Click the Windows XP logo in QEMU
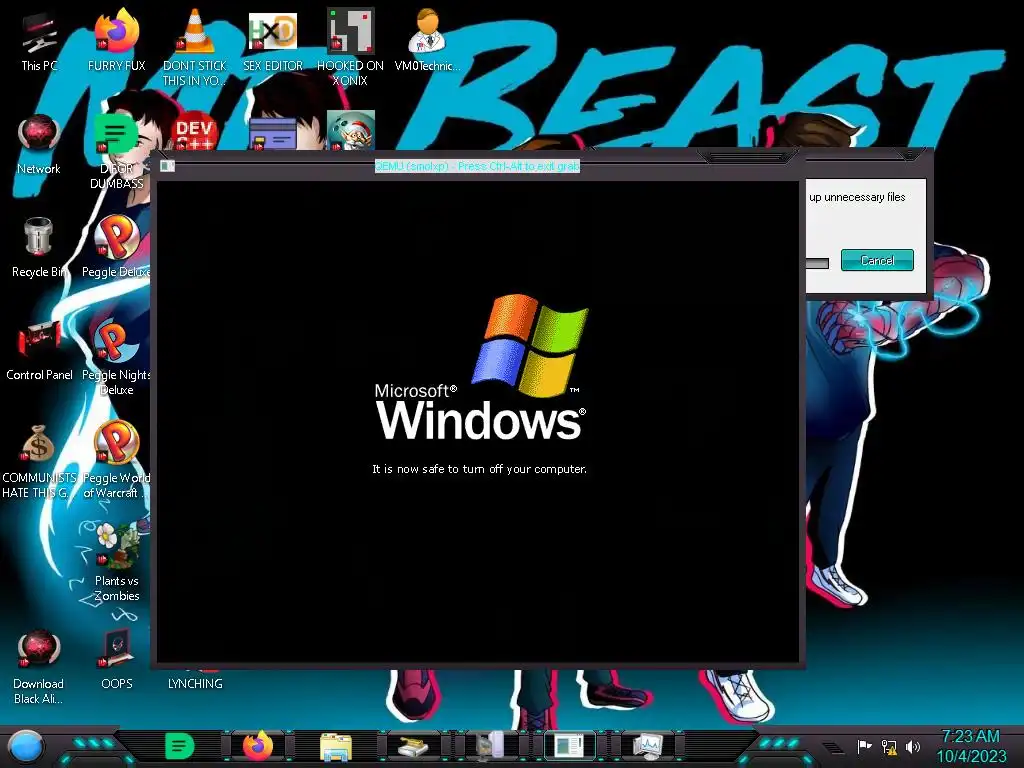The image size is (1024, 768). 481,367
